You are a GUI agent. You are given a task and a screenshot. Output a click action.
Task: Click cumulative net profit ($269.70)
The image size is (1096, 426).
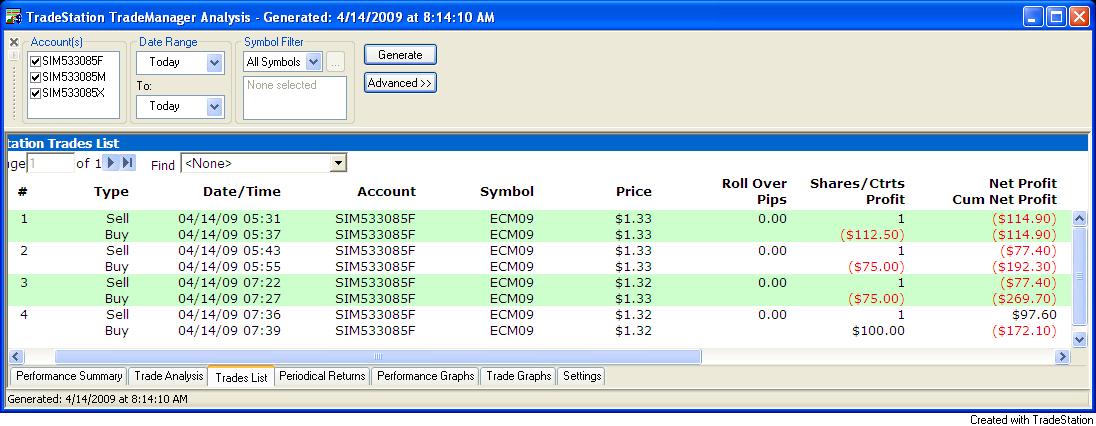coord(1024,299)
